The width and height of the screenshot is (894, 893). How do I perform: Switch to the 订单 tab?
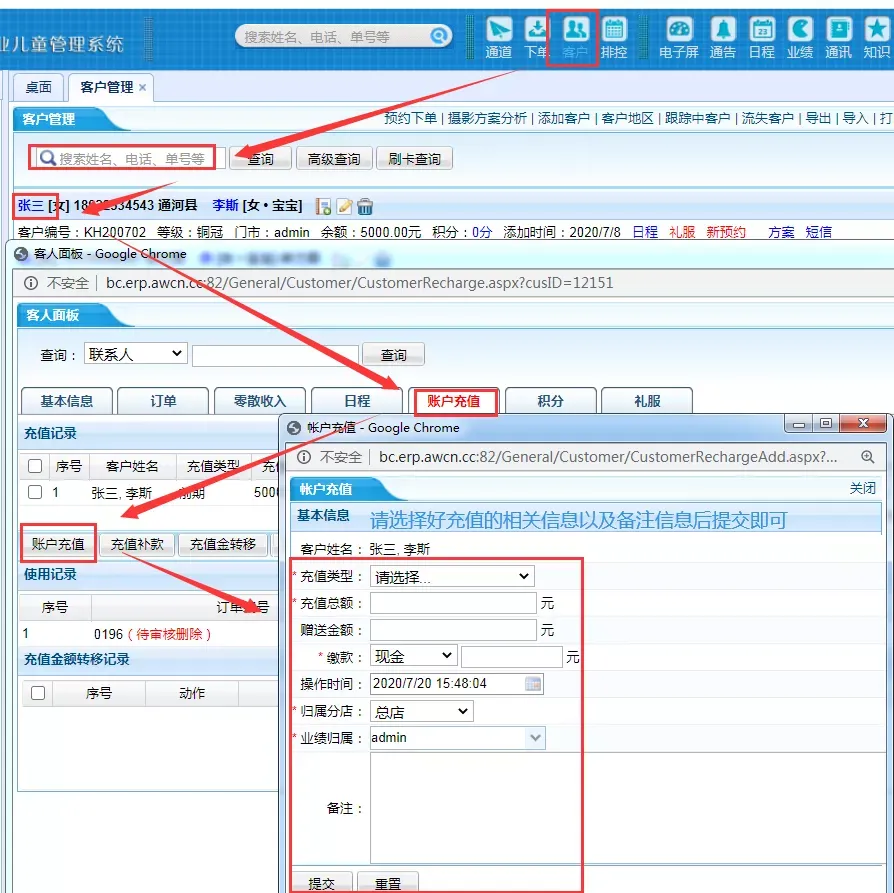[x=163, y=401]
